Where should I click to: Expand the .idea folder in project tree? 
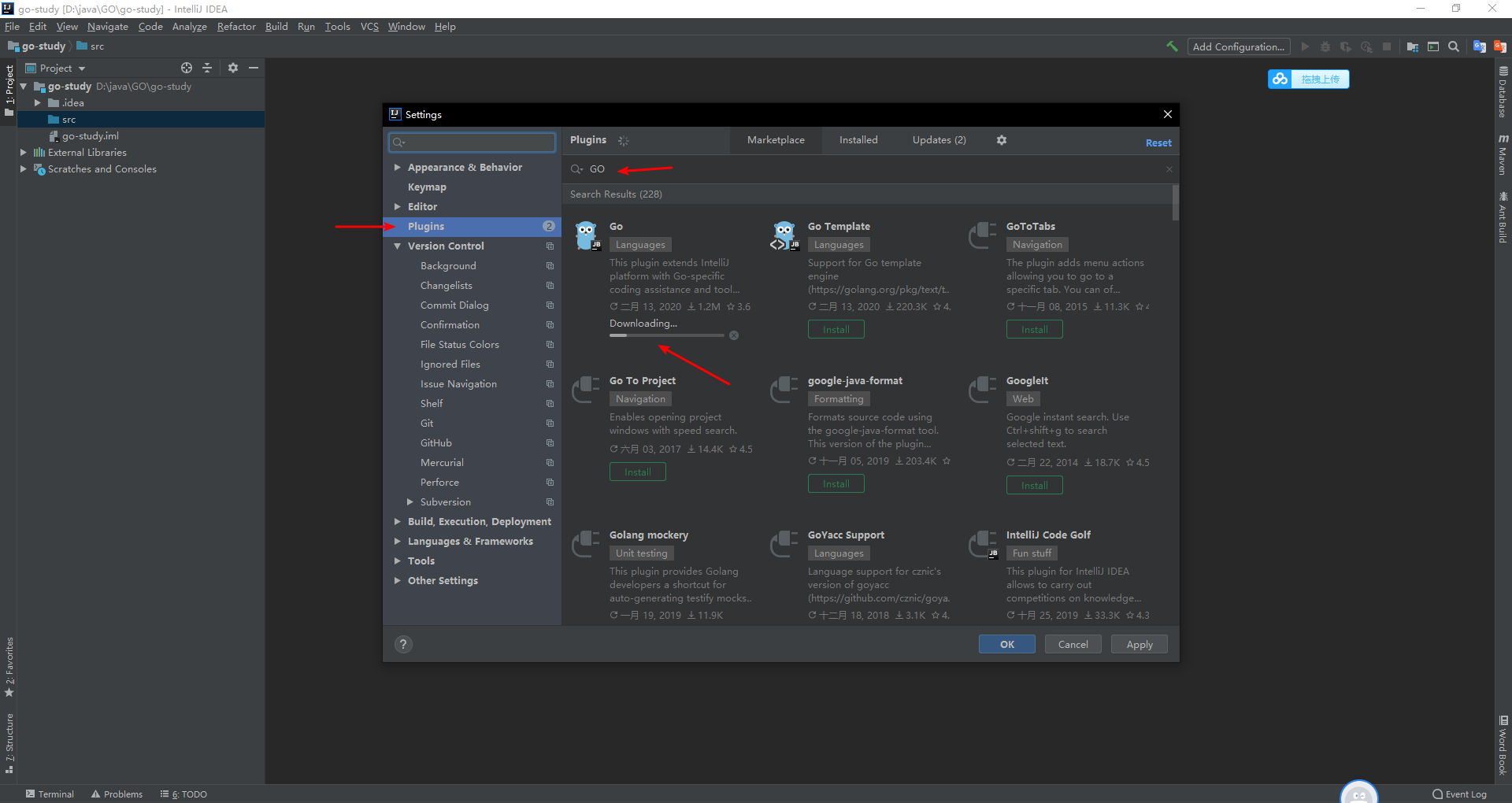[37, 102]
